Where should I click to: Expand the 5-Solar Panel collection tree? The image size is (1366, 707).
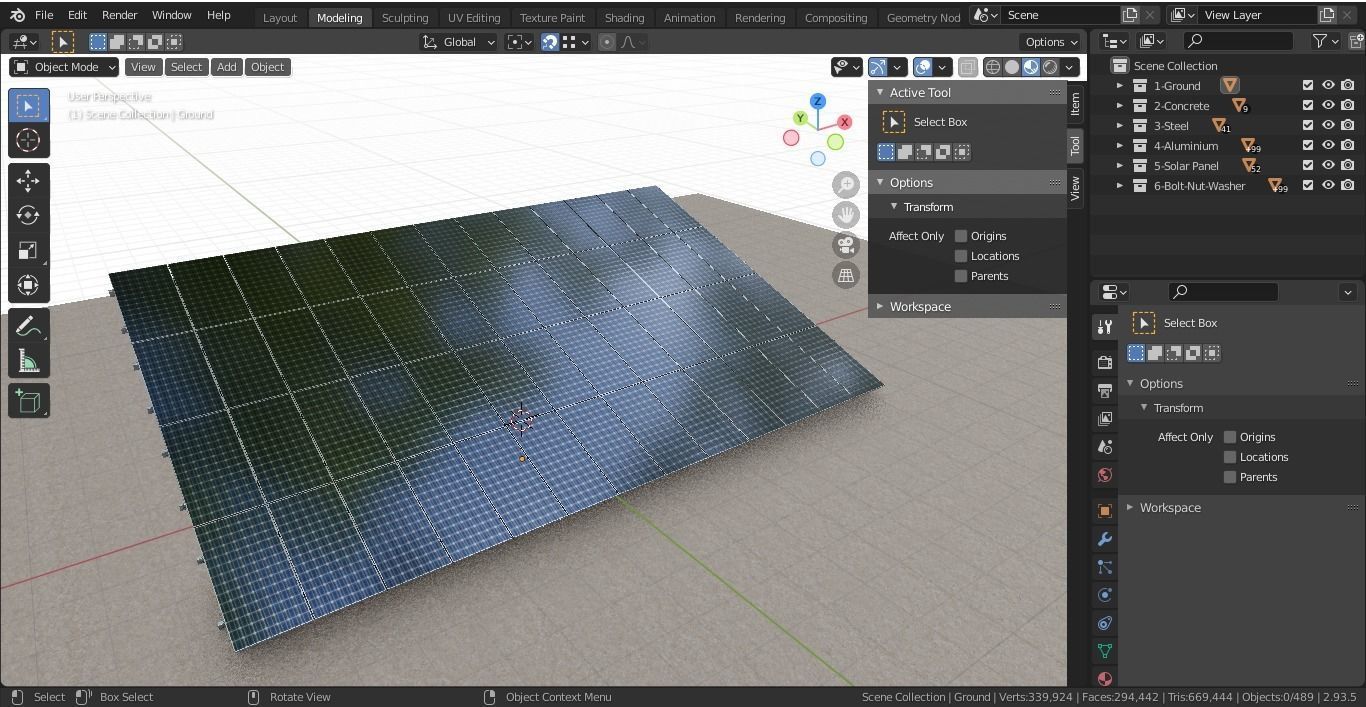point(1120,166)
